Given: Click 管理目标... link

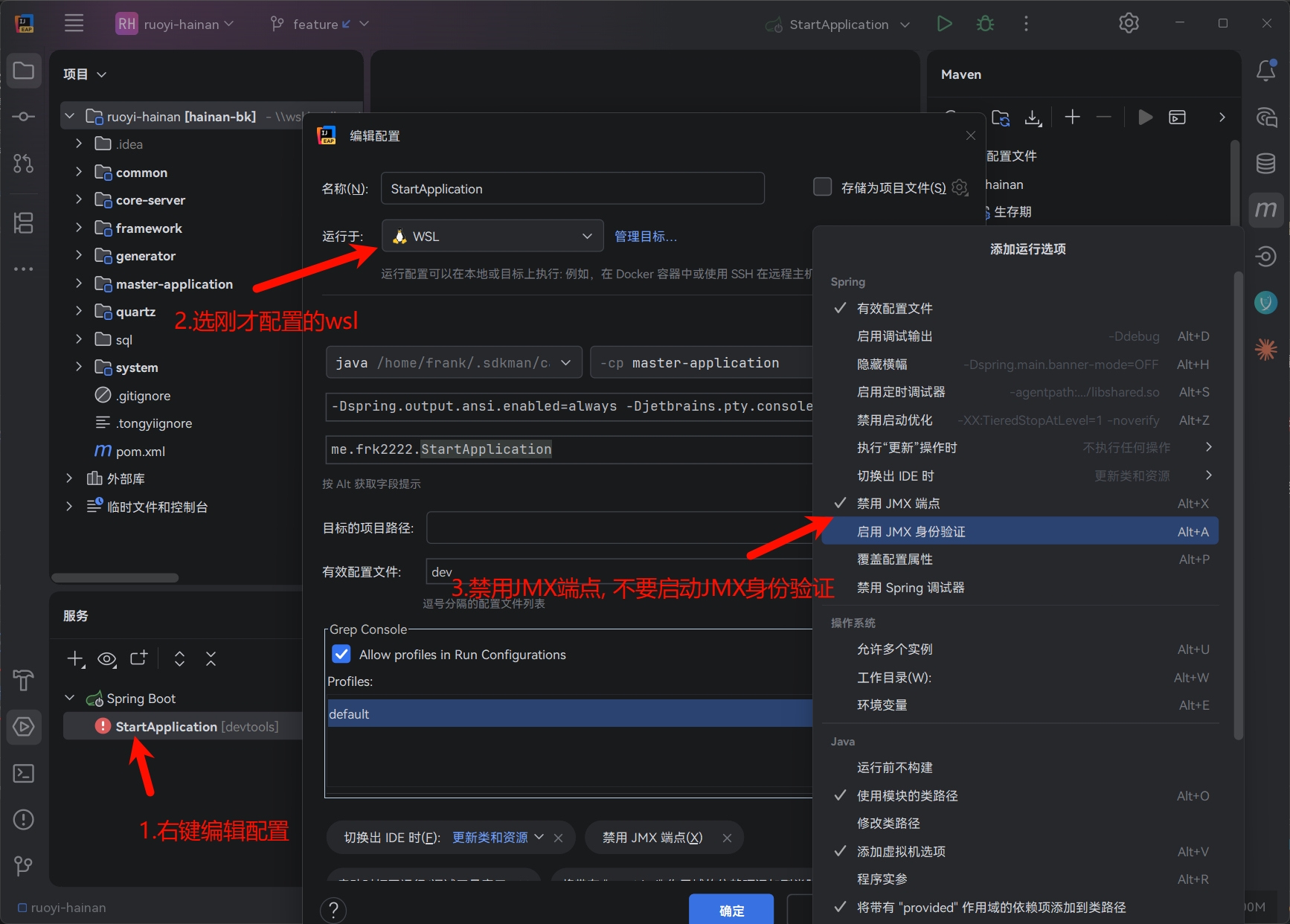Looking at the screenshot, I should point(645,237).
